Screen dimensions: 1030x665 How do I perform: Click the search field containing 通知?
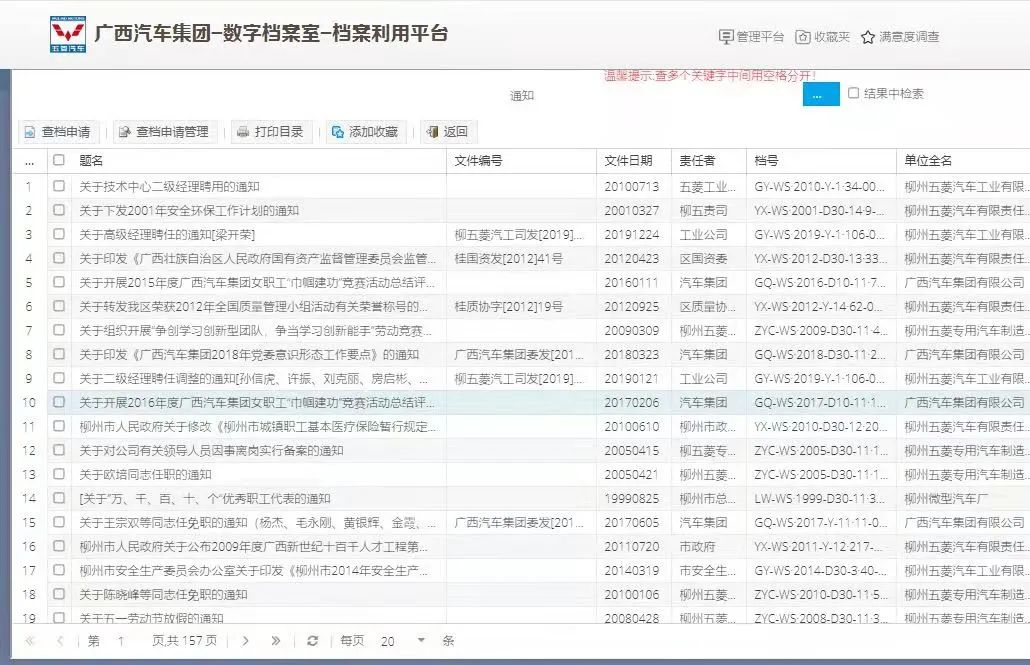(650, 96)
